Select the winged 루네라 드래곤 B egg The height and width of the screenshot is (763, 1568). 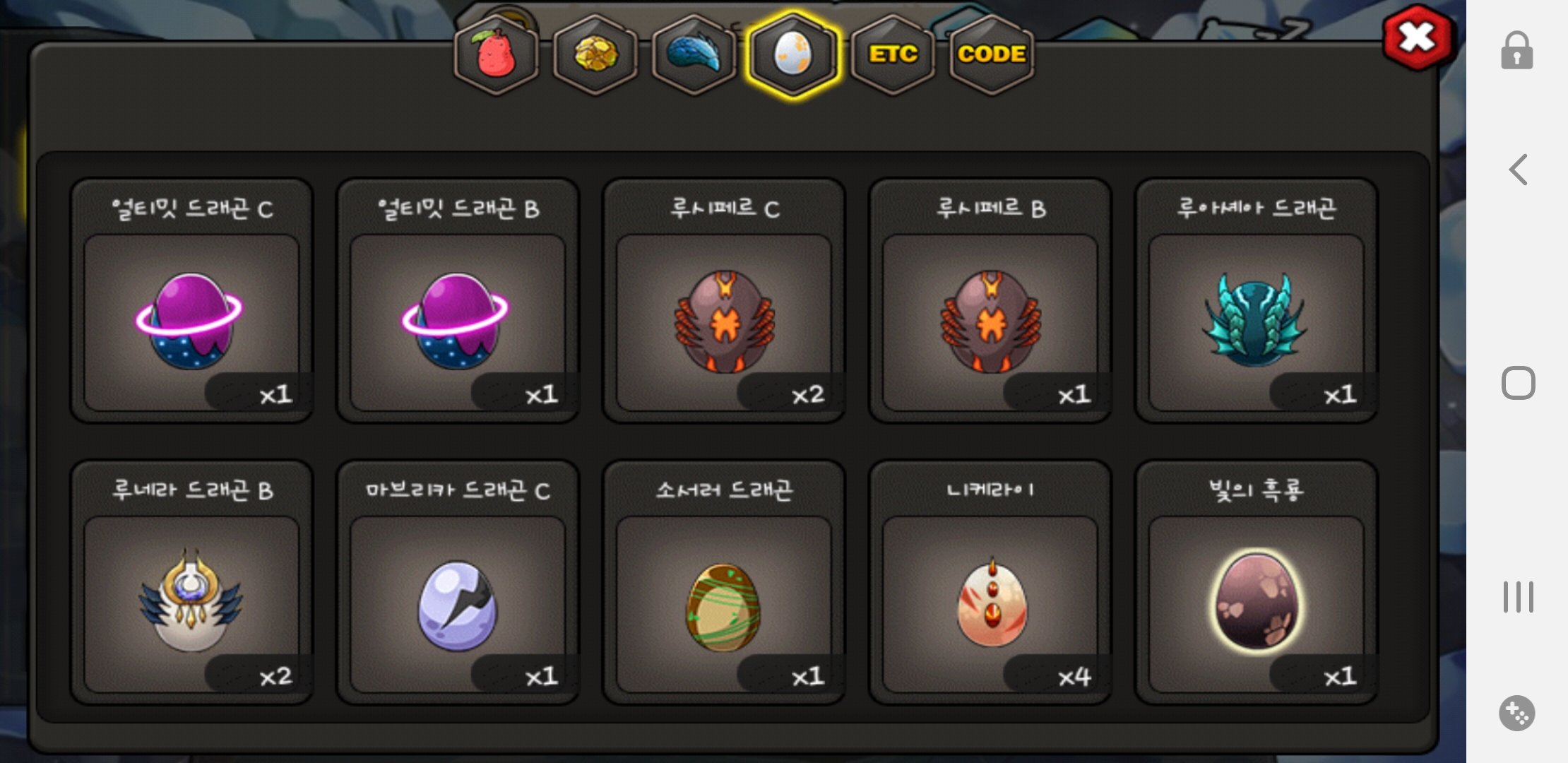[x=191, y=583]
